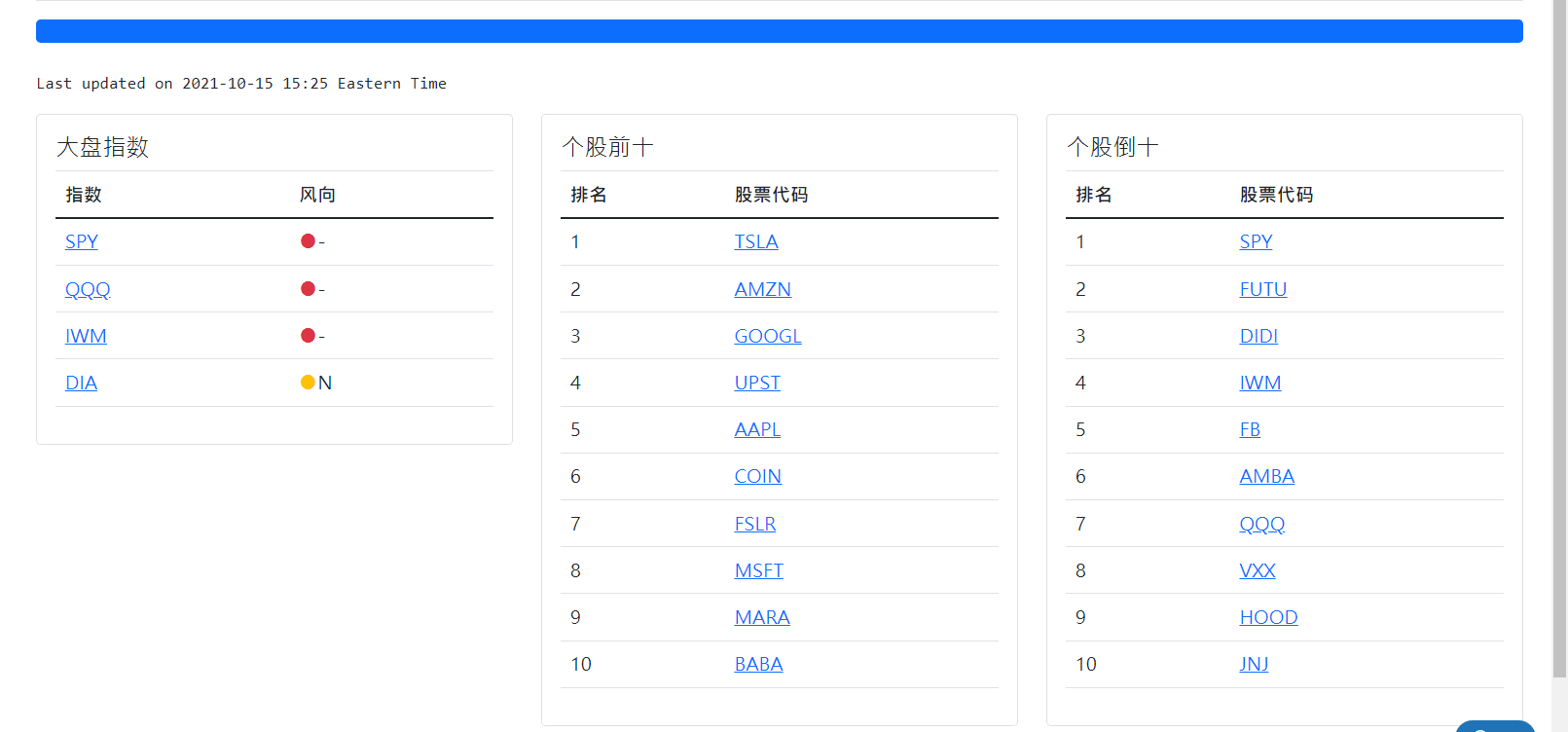Viewport: 1568px width, 732px height.
Task: Open the FUTU link in bottom-ten list
Action: click(1262, 289)
